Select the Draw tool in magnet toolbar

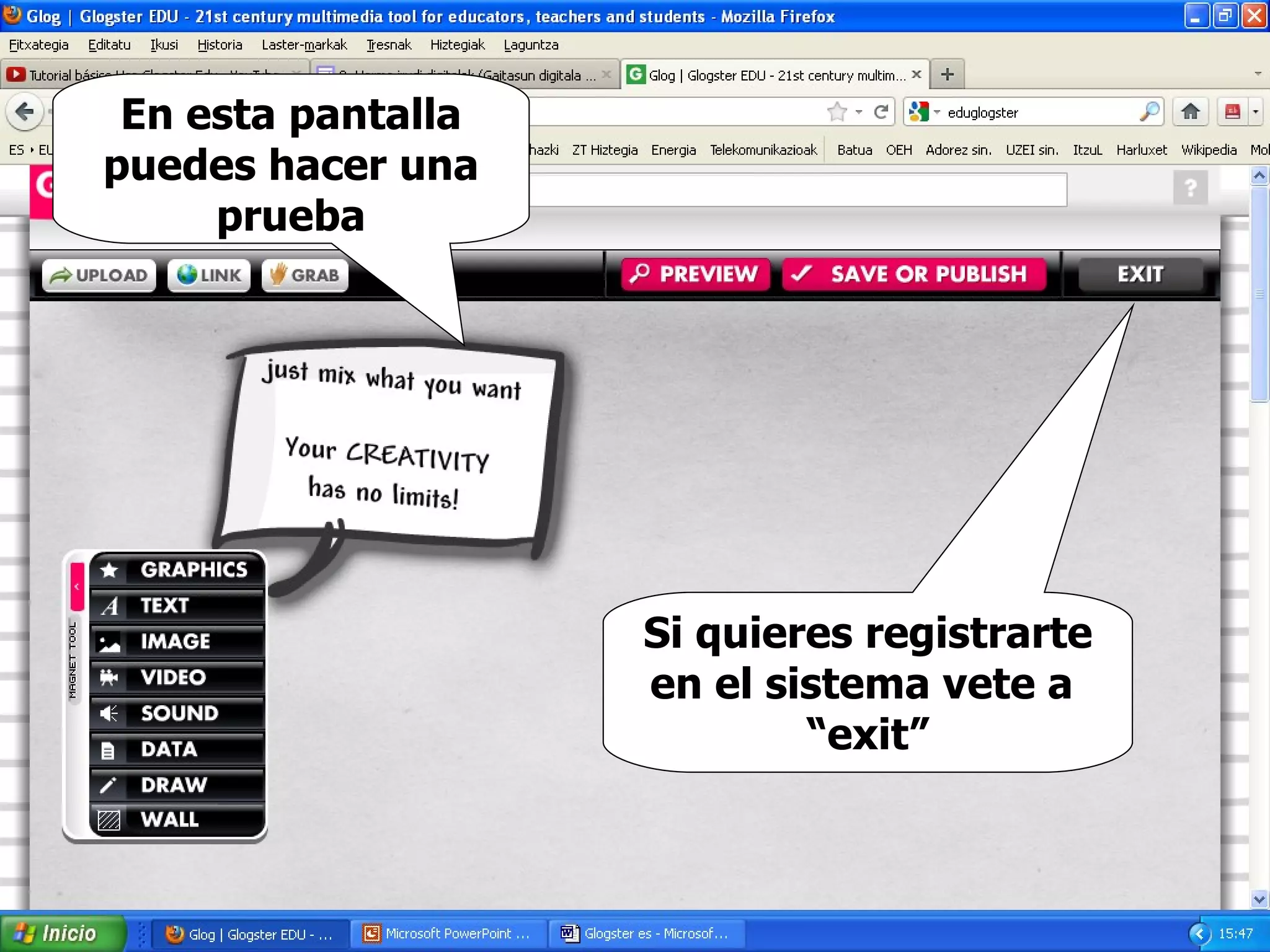tap(177, 785)
